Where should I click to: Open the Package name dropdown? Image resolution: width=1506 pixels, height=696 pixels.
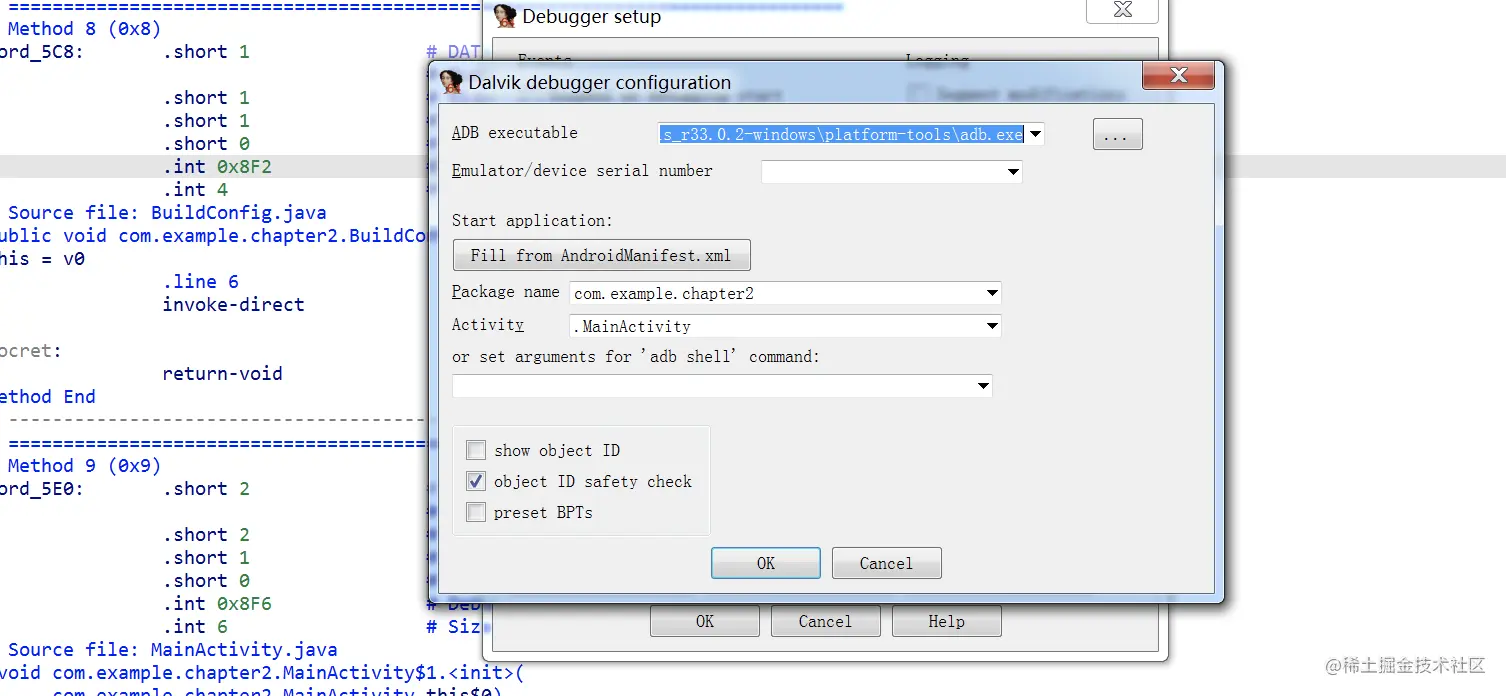click(x=991, y=293)
